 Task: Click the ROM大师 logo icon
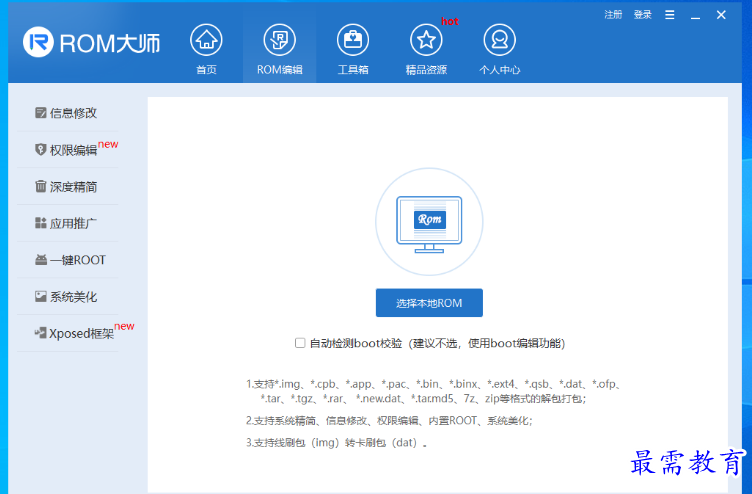[x=38, y=42]
